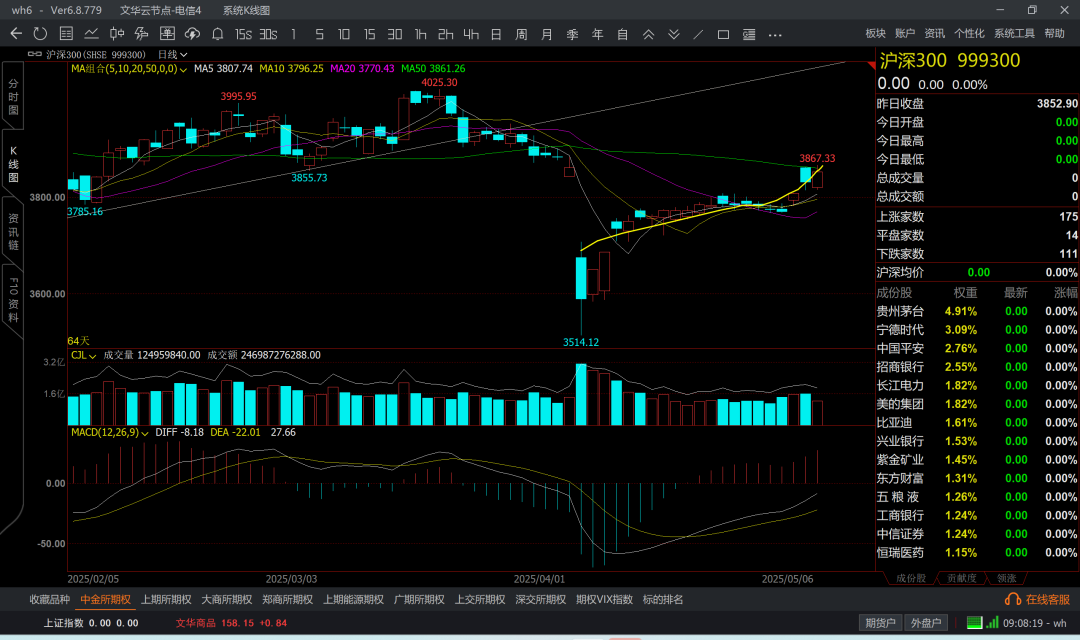Open 在线客服 online support link
Screen dimensions: 1080x640
[x=1039, y=599]
